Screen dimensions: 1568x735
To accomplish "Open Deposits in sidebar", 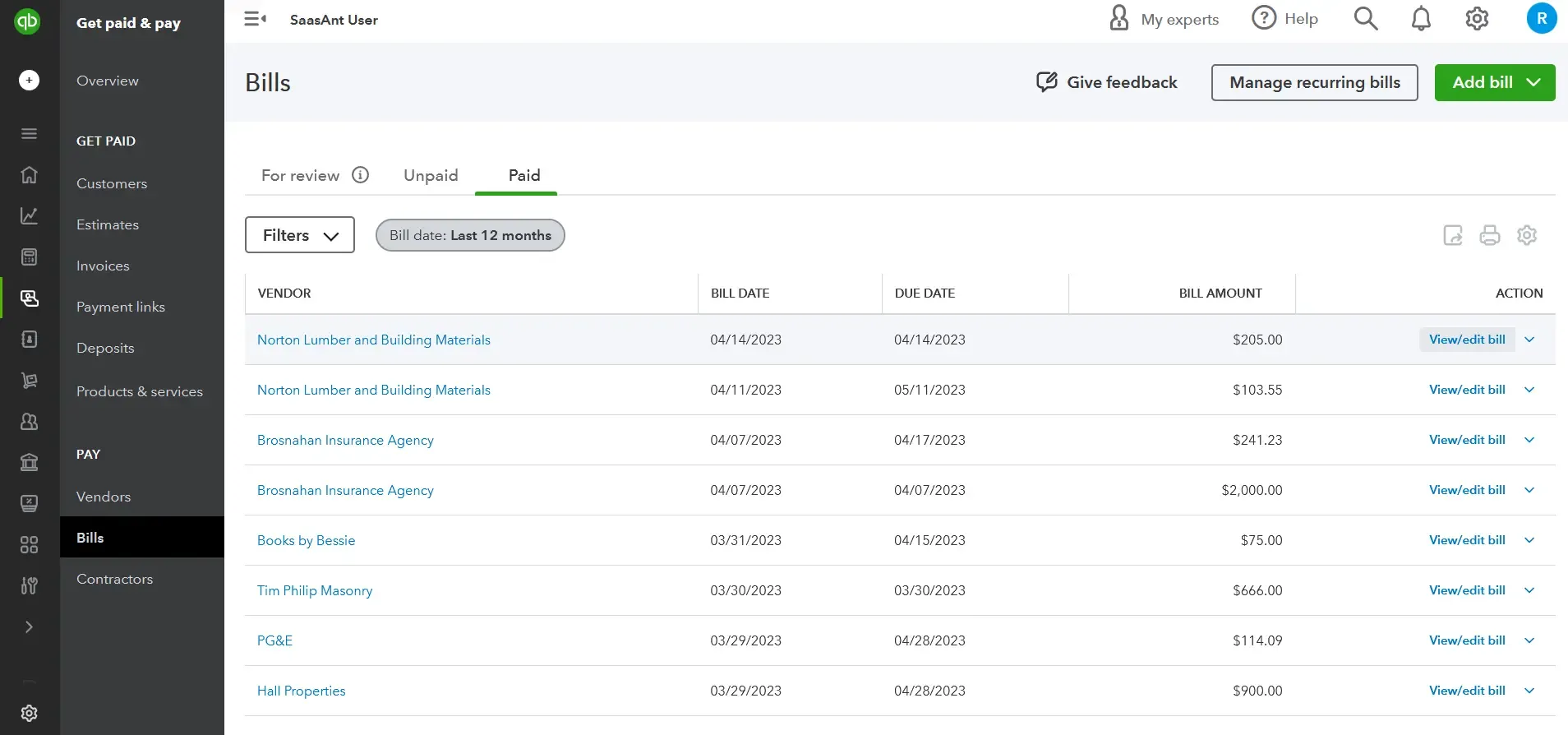I will click(105, 348).
